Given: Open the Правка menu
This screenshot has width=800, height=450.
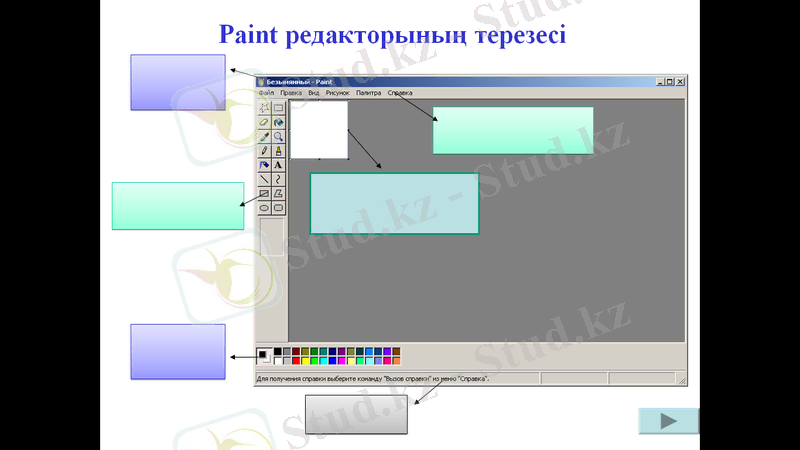Looking at the screenshot, I should tap(291, 92).
